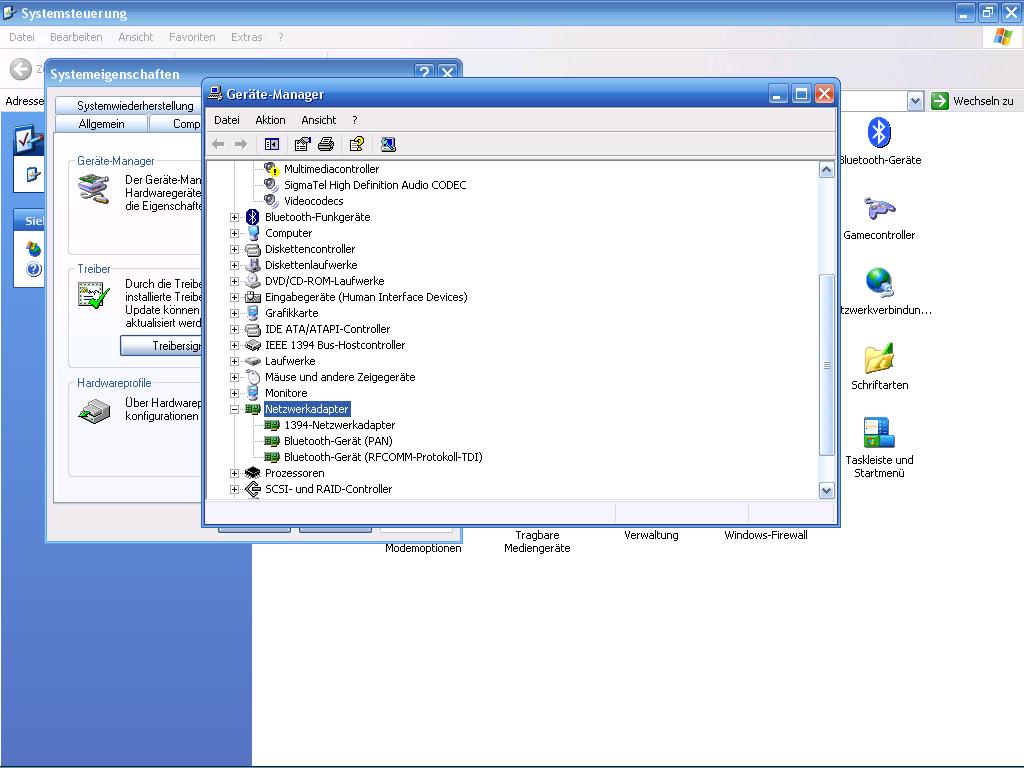Click the device tree scroll down arrow

point(826,490)
